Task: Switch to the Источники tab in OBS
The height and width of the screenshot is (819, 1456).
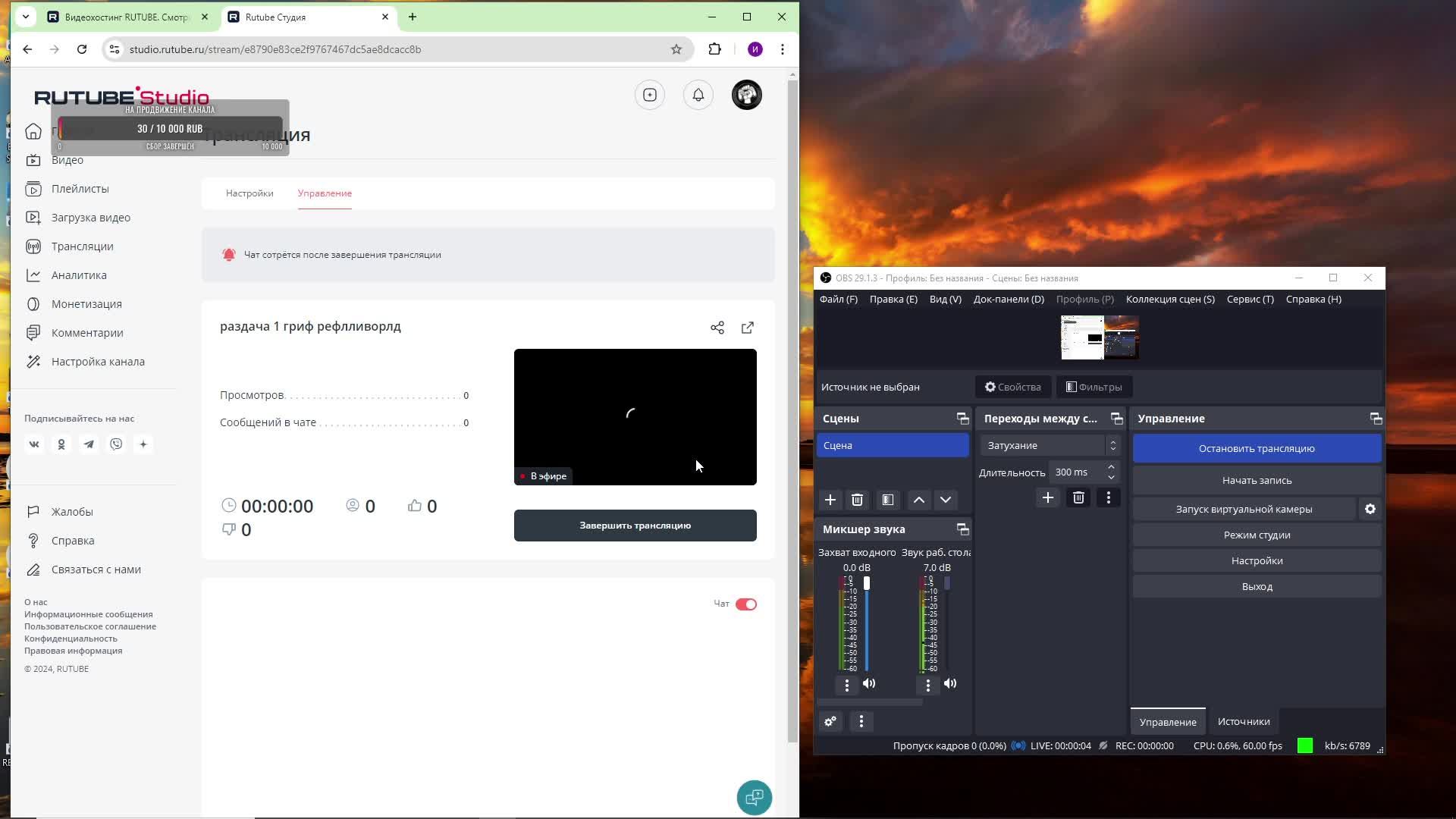Action: pyautogui.click(x=1244, y=722)
